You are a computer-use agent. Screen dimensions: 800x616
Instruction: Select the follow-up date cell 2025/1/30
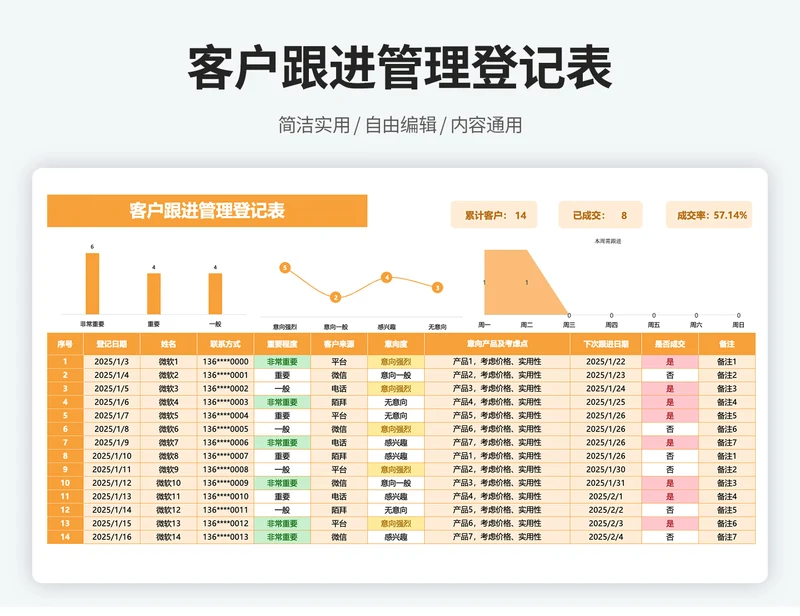[x=606, y=470]
